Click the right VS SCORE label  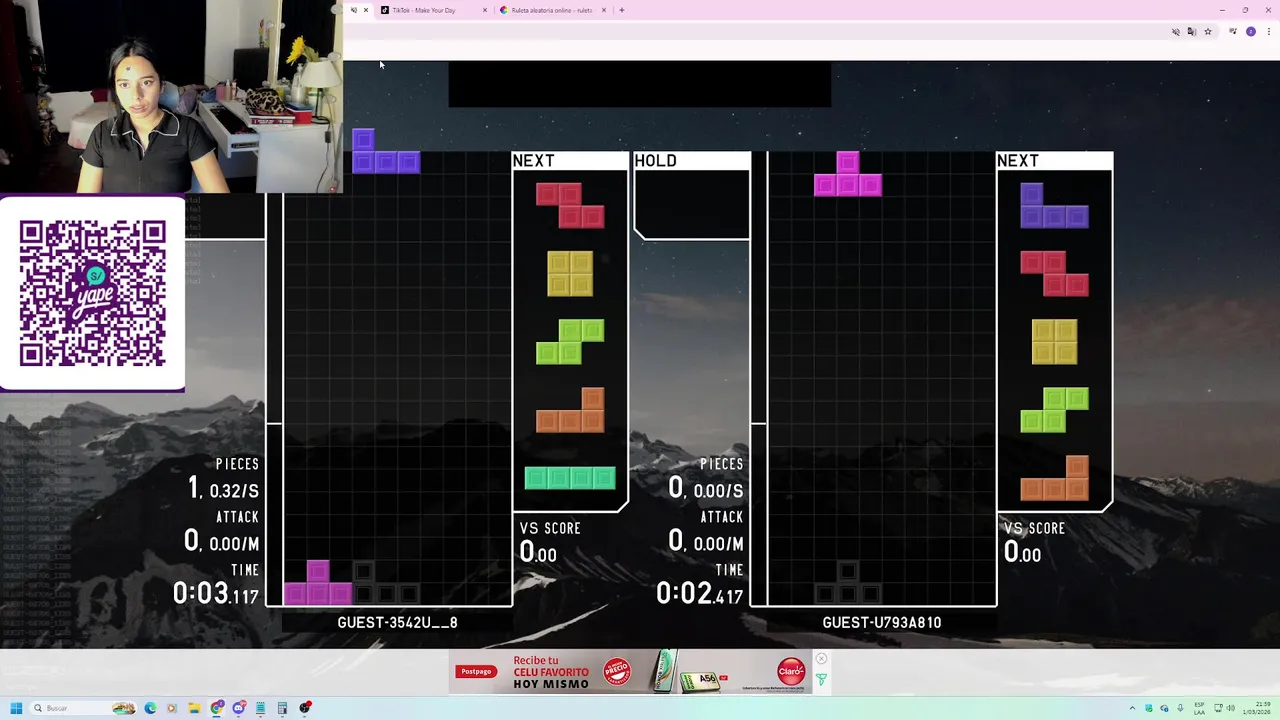tap(1034, 528)
